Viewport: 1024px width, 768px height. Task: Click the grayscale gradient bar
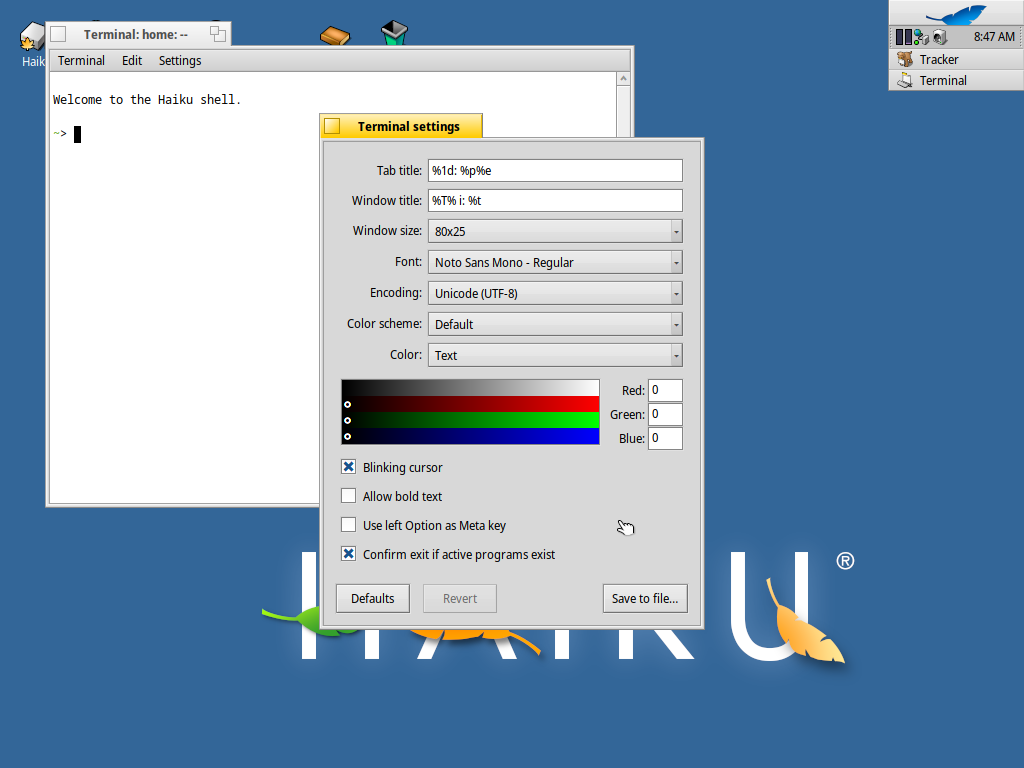pos(470,388)
